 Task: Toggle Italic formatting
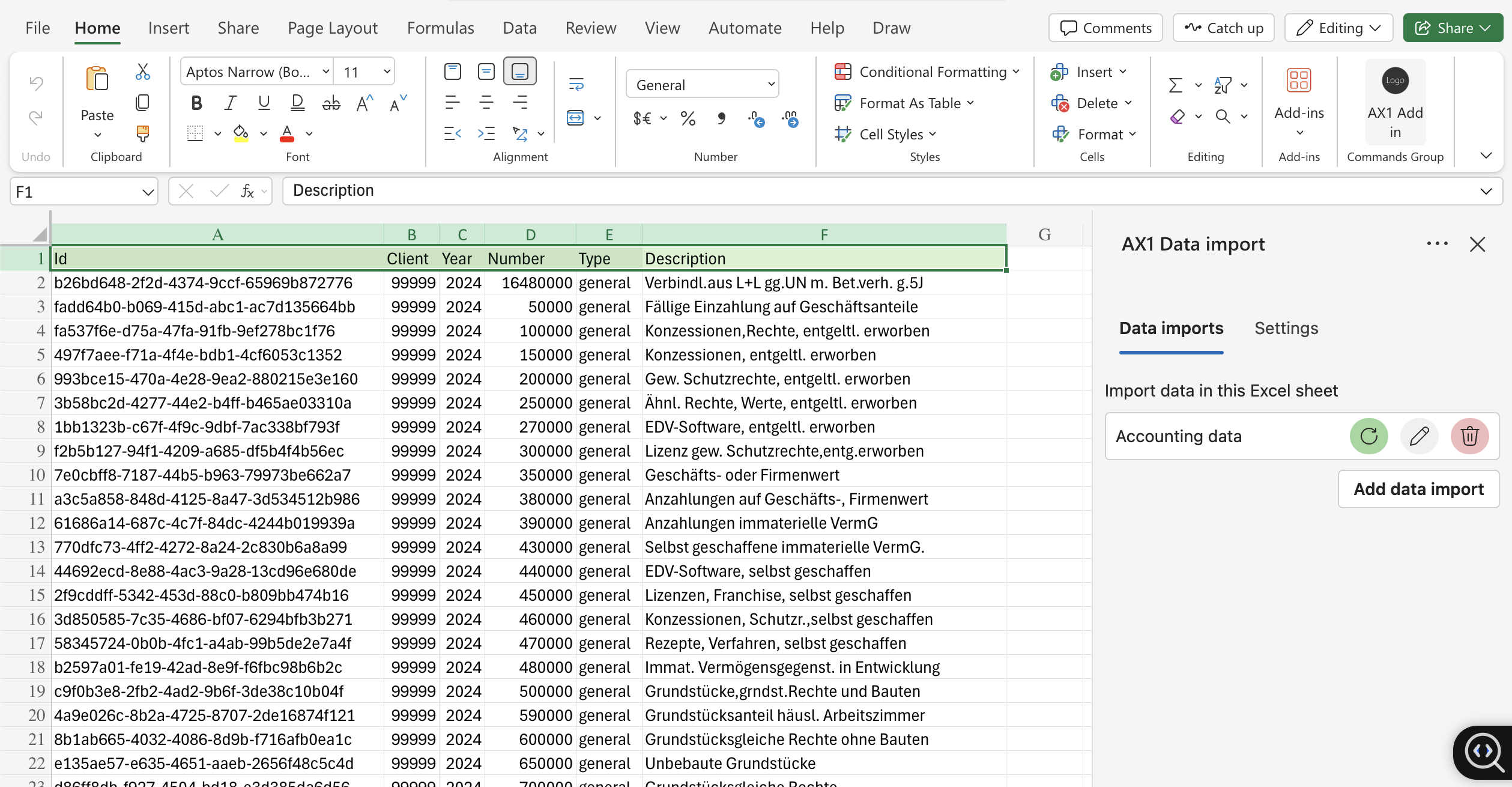(x=230, y=103)
